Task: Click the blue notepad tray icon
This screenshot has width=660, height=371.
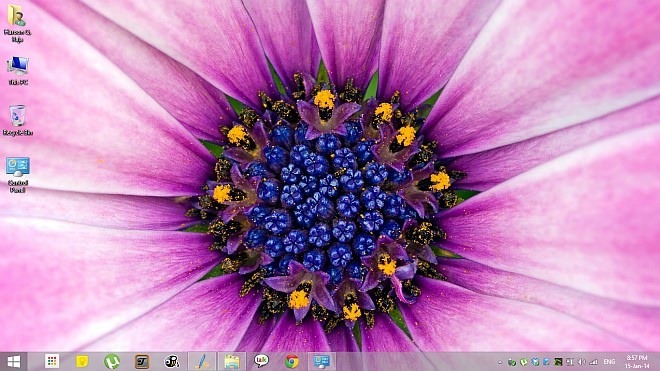Action: (x=546, y=362)
